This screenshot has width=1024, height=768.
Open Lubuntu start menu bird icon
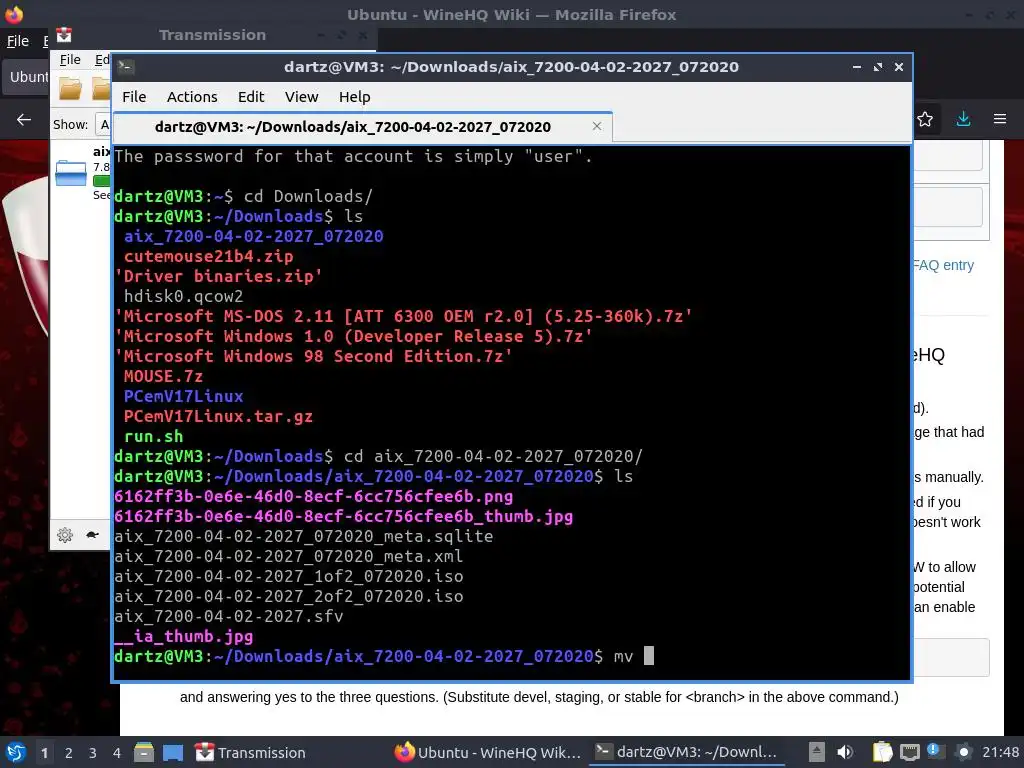coord(16,752)
